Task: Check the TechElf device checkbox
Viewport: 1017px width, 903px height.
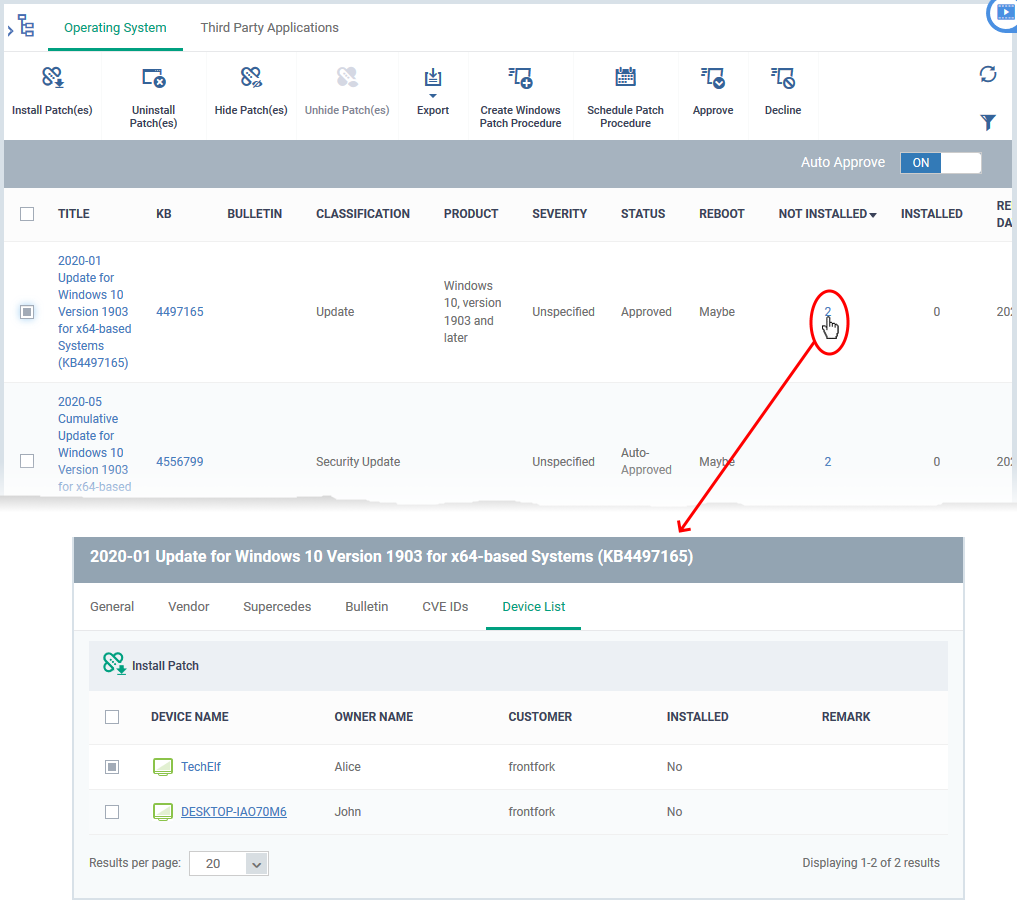Action: pyautogui.click(x=112, y=767)
